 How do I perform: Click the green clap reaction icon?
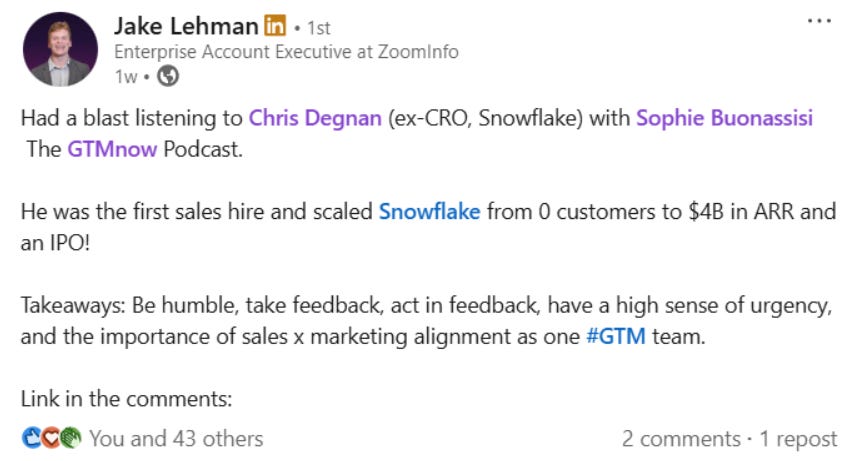(68, 438)
